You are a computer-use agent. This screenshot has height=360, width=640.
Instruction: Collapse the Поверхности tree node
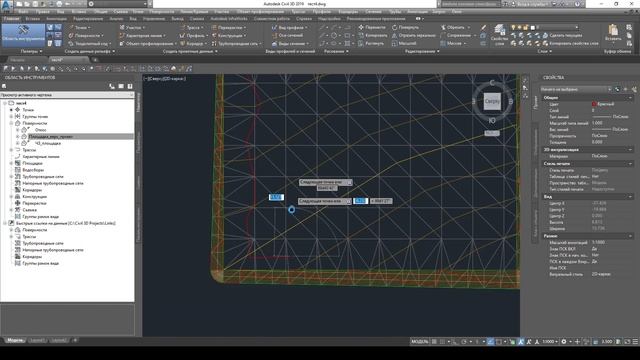tap(11, 123)
